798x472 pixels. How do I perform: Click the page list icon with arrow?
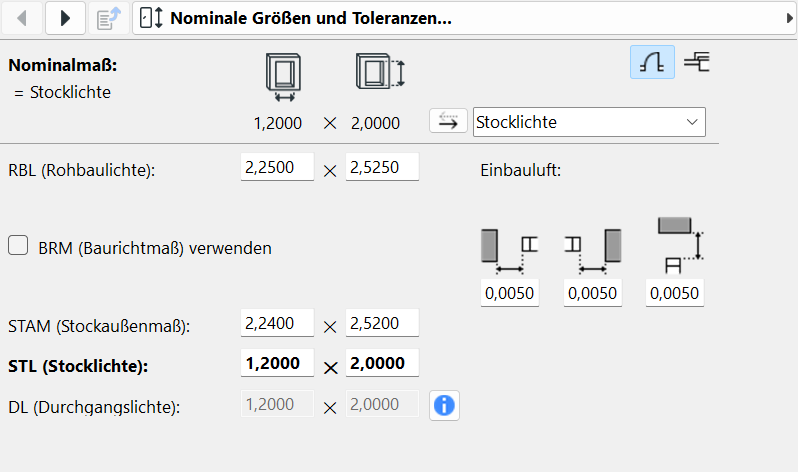(106, 18)
